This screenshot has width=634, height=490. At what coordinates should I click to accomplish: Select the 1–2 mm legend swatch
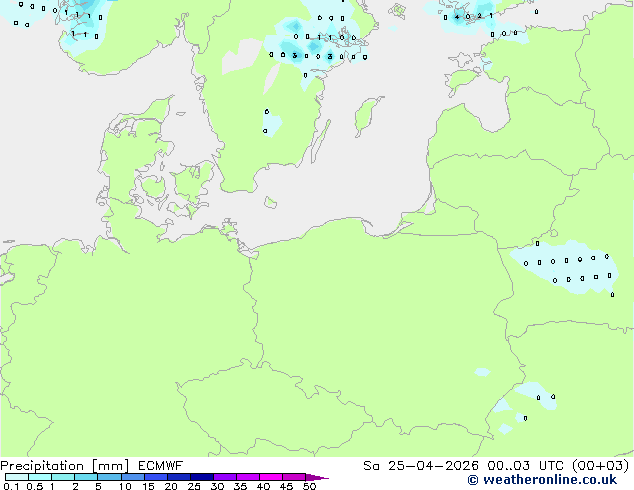click(63, 477)
